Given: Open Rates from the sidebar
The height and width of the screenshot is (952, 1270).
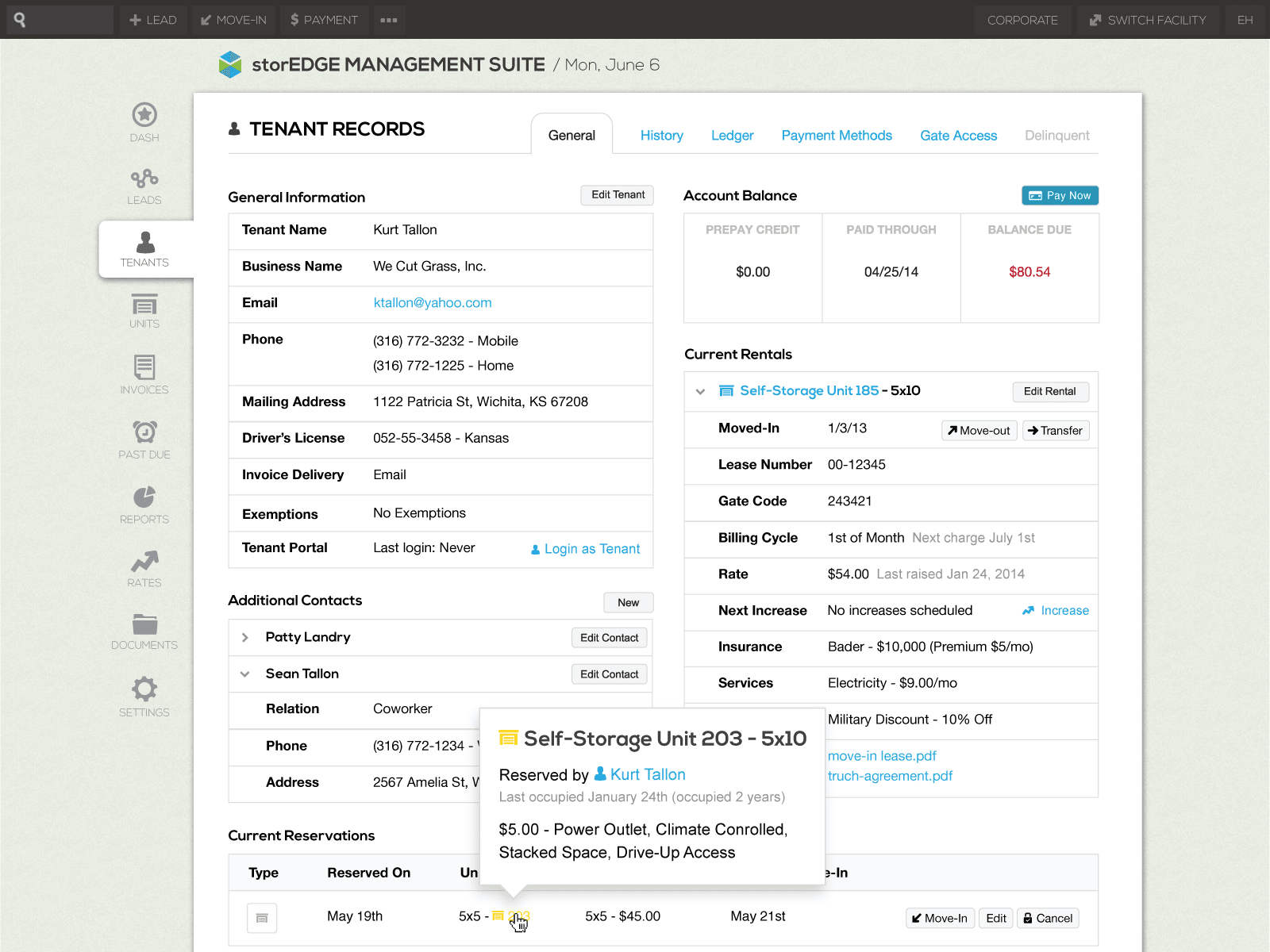Looking at the screenshot, I should pos(144,567).
